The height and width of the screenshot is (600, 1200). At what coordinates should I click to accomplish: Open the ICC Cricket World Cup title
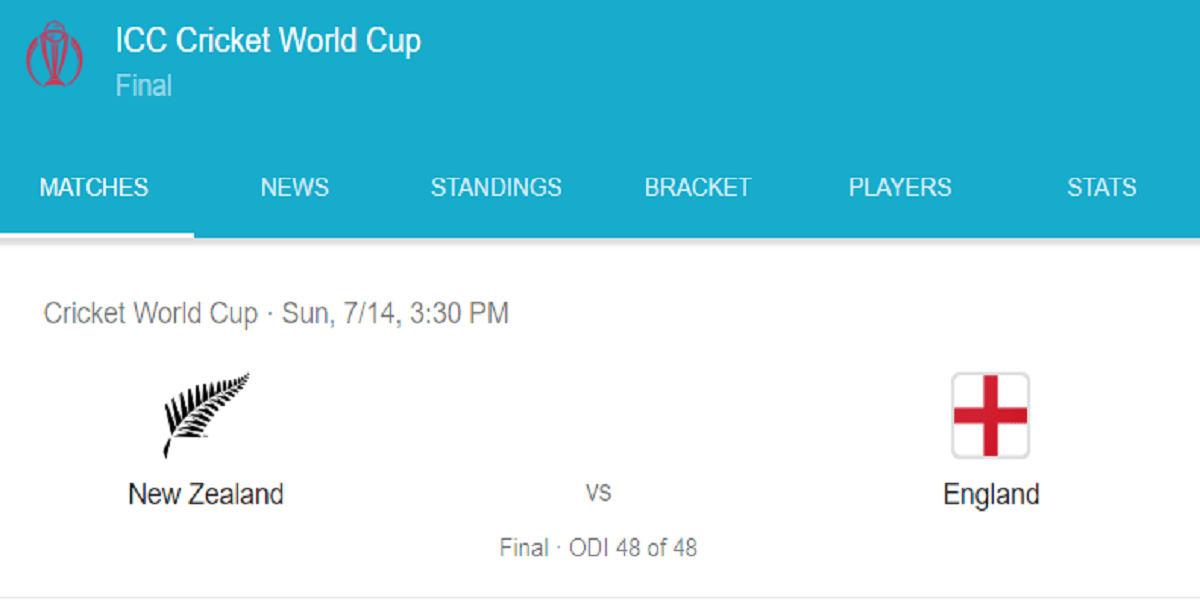click(x=268, y=41)
